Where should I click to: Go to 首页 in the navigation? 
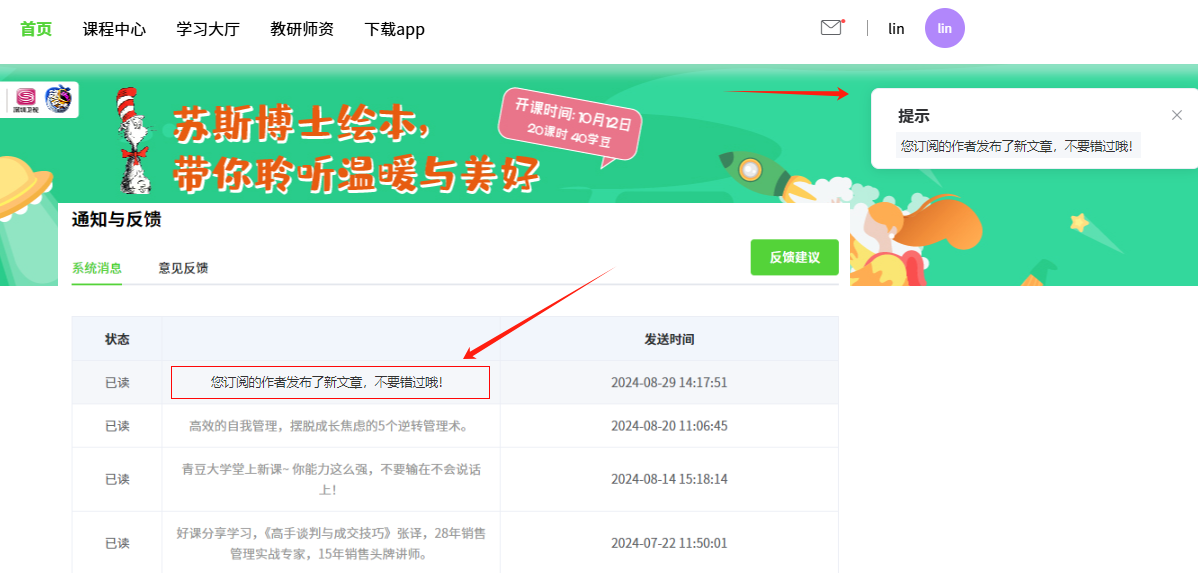pos(36,29)
